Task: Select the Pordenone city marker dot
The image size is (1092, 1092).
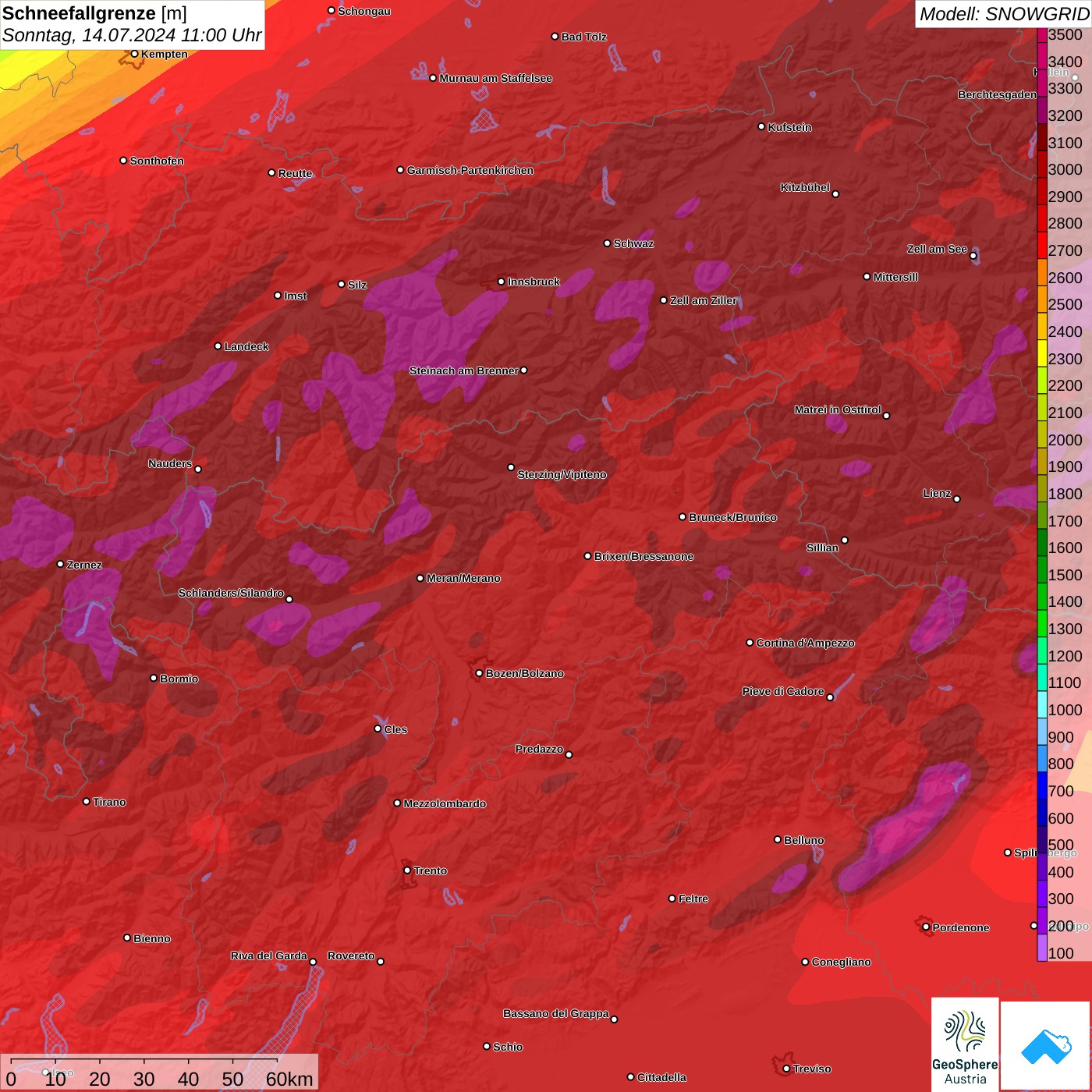Action: [926, 927]
